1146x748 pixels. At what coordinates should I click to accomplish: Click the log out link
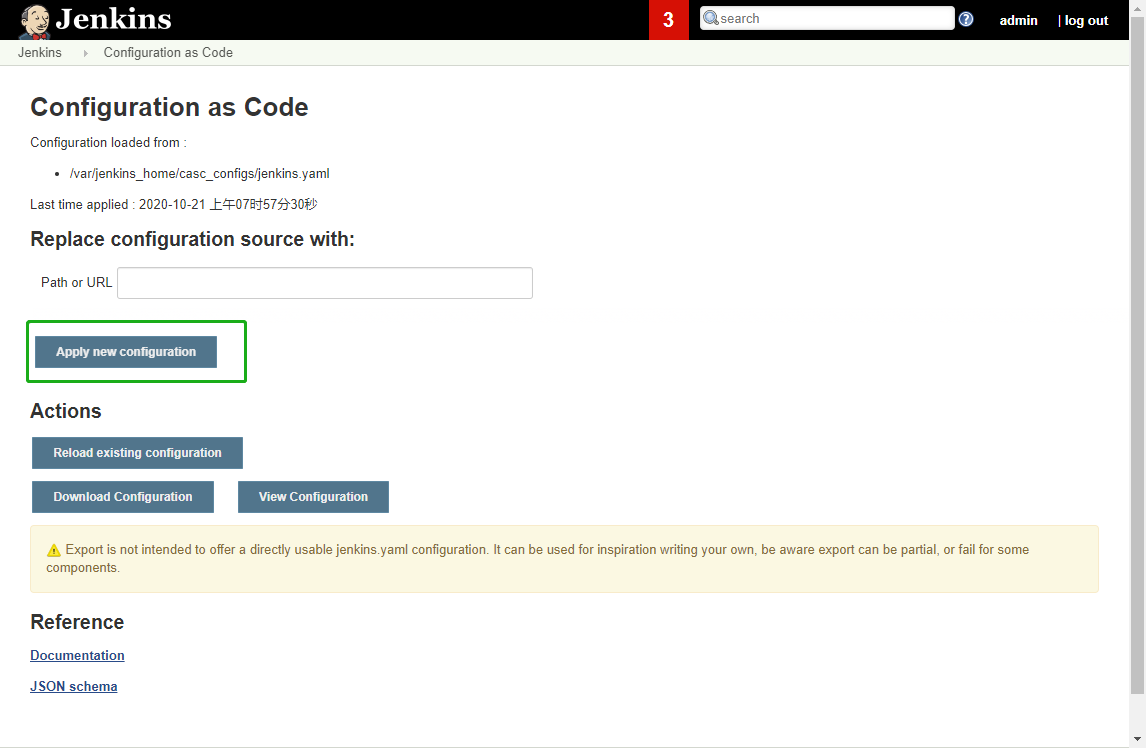(x=1087, y=19)
